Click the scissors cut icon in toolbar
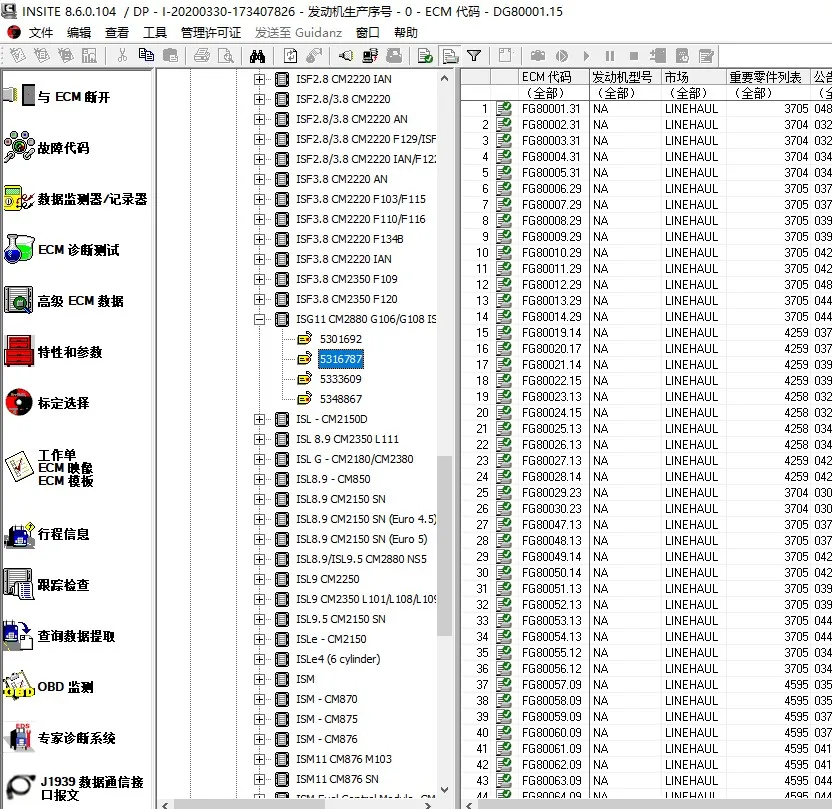Viewport: 832px width, 809px height. [x=122, y=56]
